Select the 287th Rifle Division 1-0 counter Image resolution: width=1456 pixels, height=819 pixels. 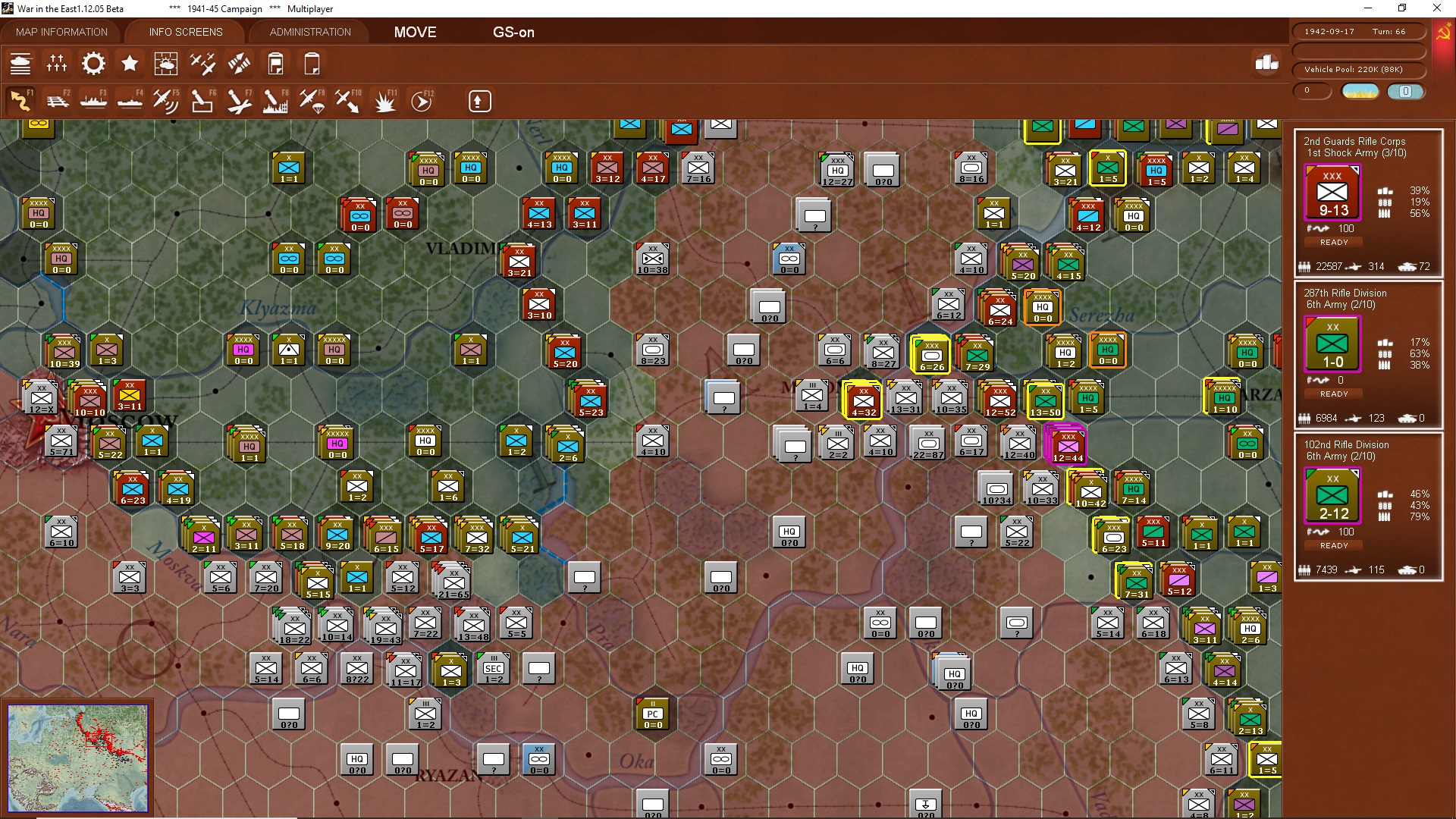click(x=1332, y=344)
